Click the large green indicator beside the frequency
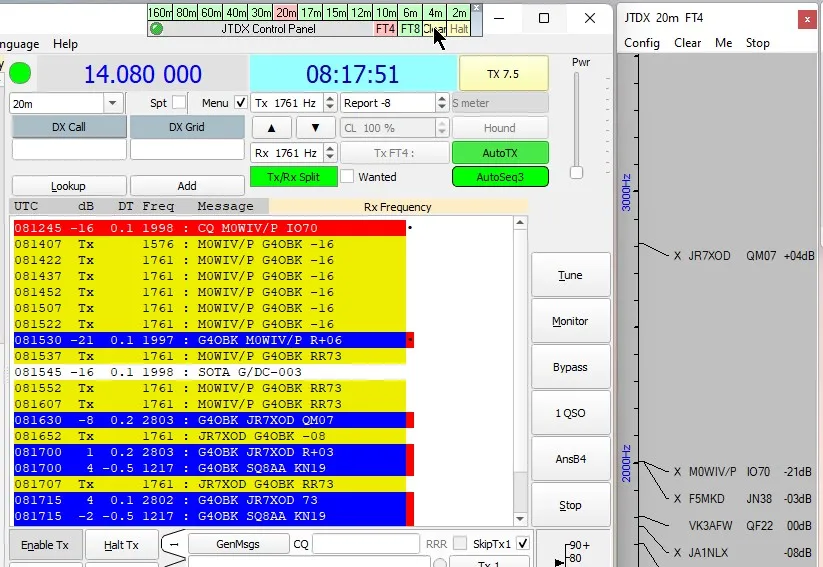The height and width of the screenshot is (567, 823). click(x=20, y=73)
